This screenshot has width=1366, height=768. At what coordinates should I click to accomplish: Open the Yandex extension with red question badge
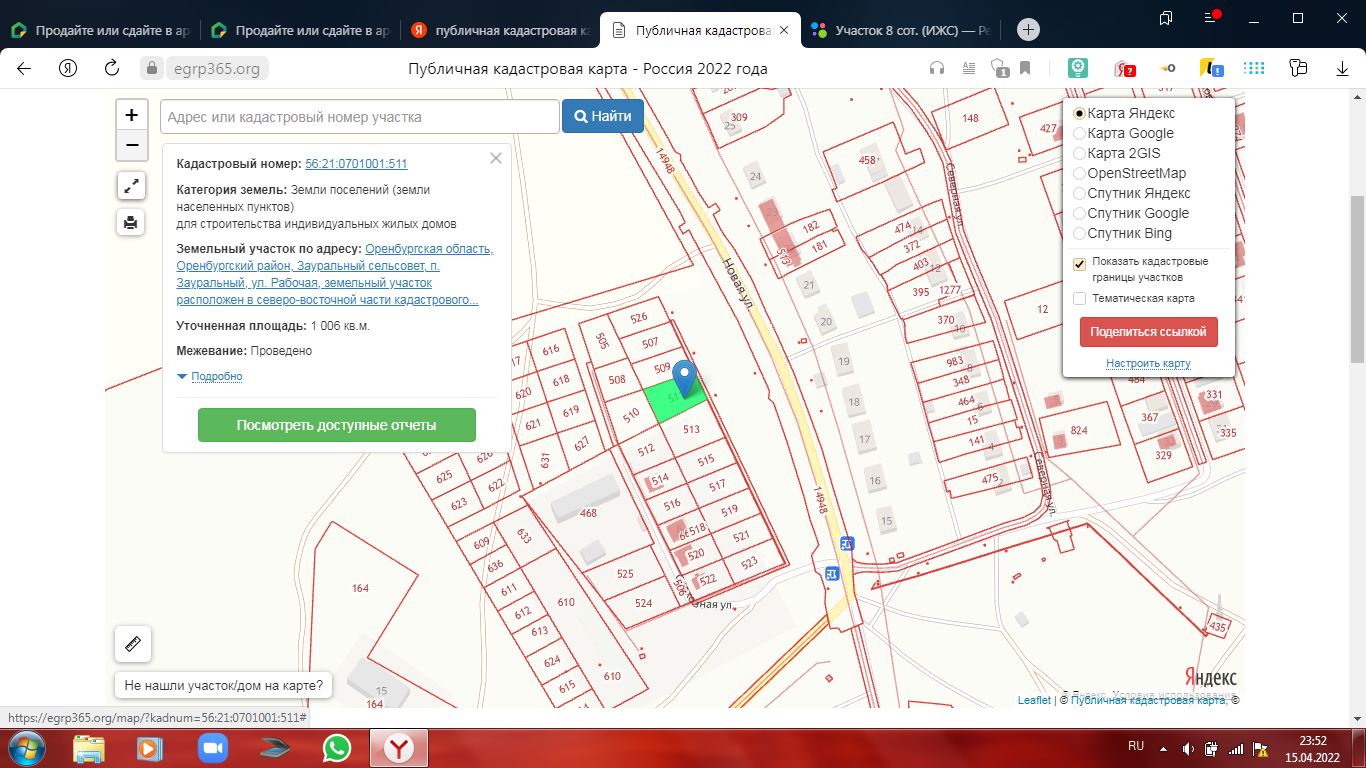[x=1124, y=69]
